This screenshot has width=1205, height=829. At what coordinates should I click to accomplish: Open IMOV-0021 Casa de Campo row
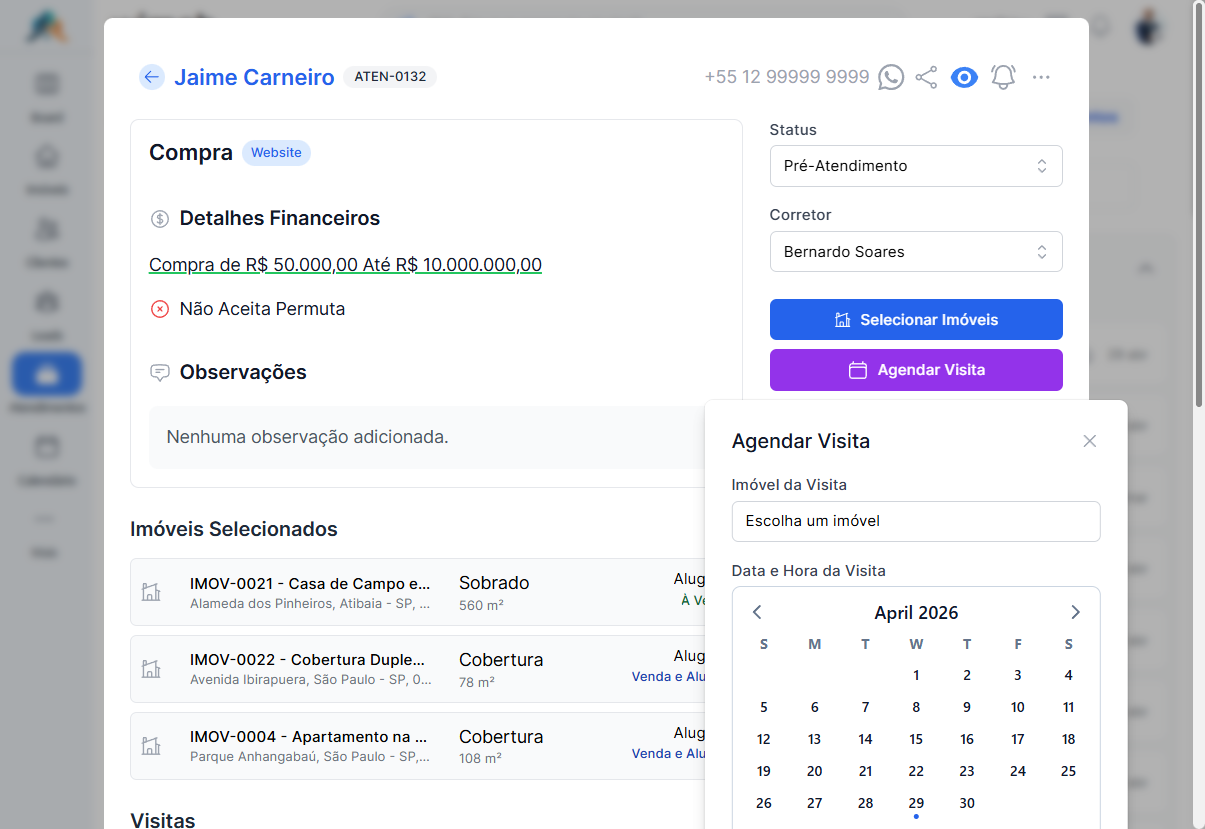[x=425, y=592]
